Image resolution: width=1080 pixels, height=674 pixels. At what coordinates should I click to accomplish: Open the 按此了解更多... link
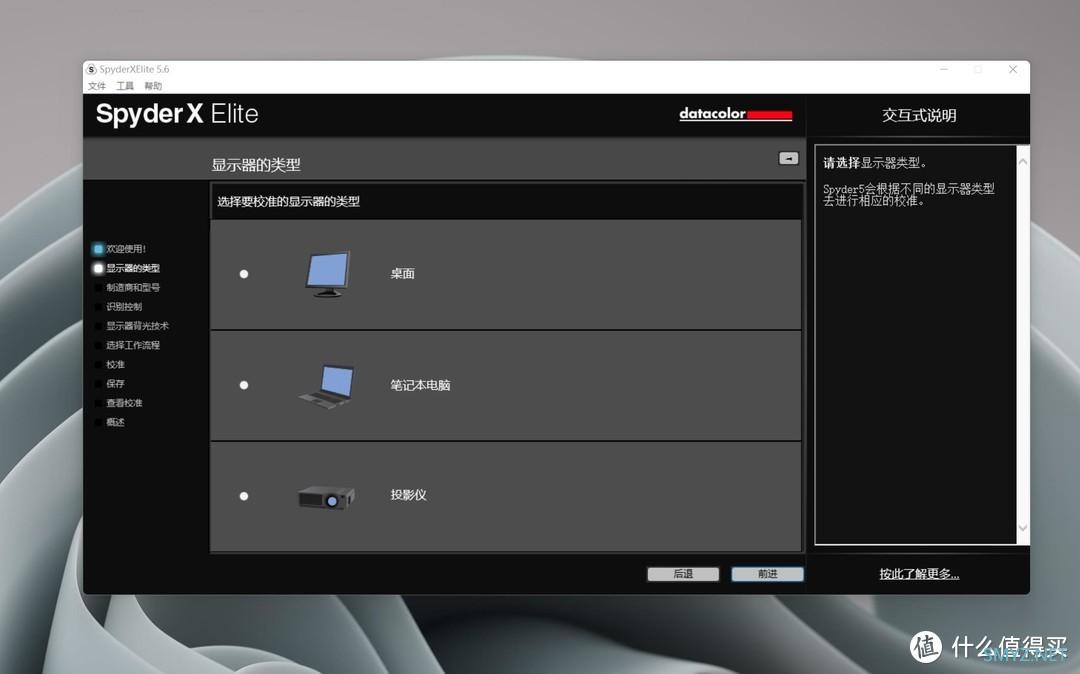[920, 573]
